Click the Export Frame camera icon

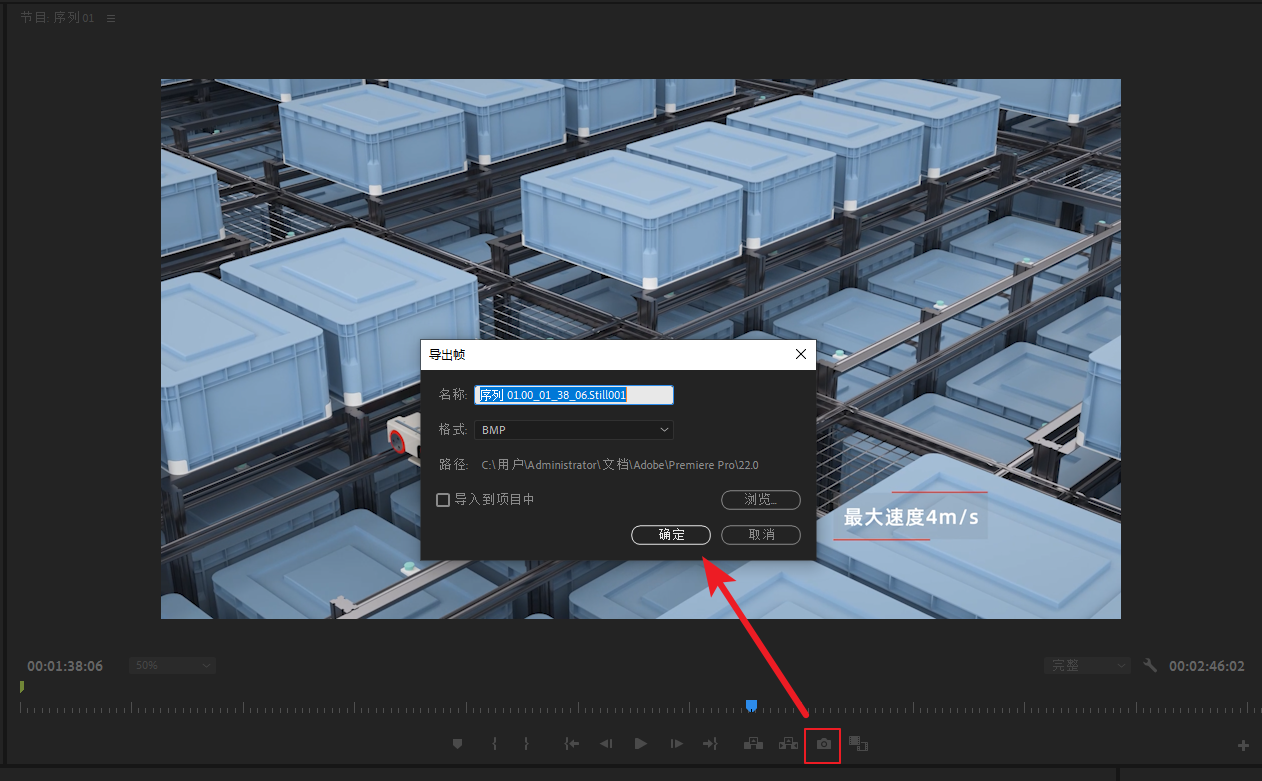coord(823,744)
